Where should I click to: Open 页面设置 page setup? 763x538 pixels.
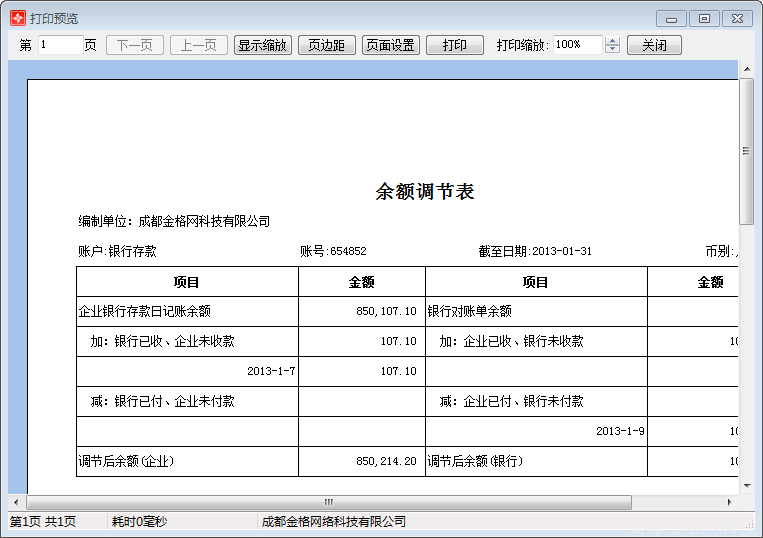click(390, 45)
